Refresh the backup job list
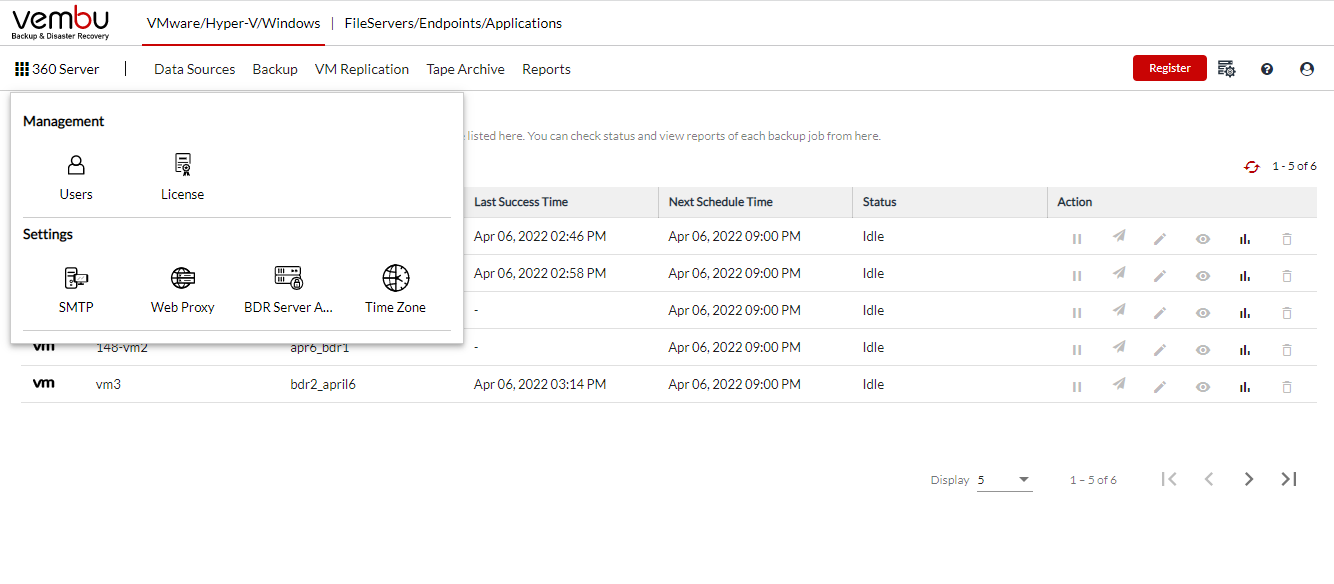 (x=1252, y=166)
